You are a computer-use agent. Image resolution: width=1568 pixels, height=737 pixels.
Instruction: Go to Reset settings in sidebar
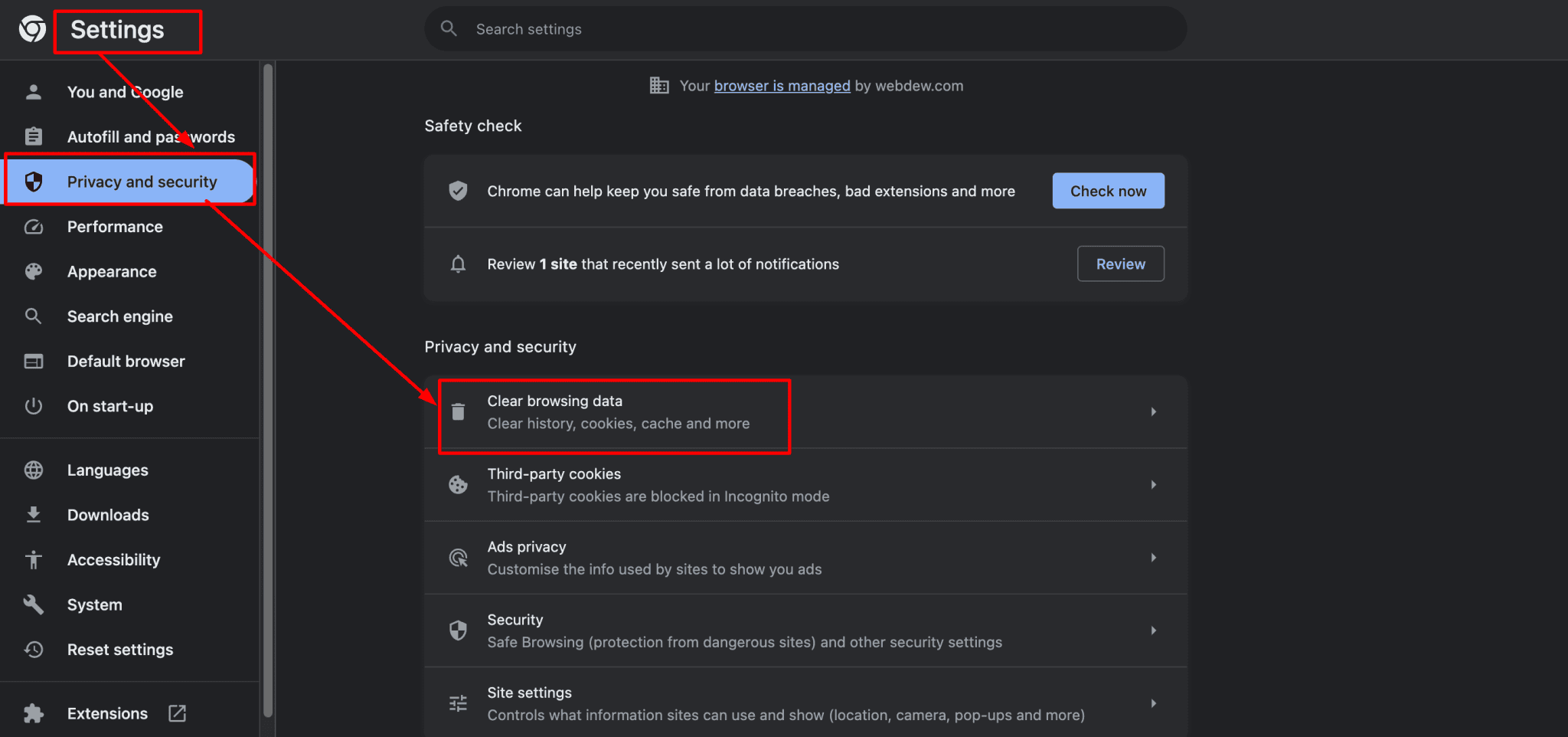pyautogui.click(x=120, y=650)
